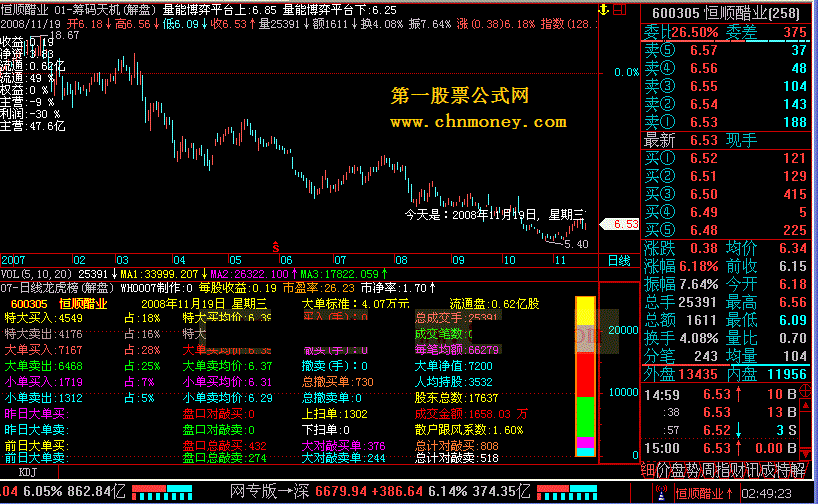
Task: Open the 成 tab under the quote panel
Action: click(768, 470)
